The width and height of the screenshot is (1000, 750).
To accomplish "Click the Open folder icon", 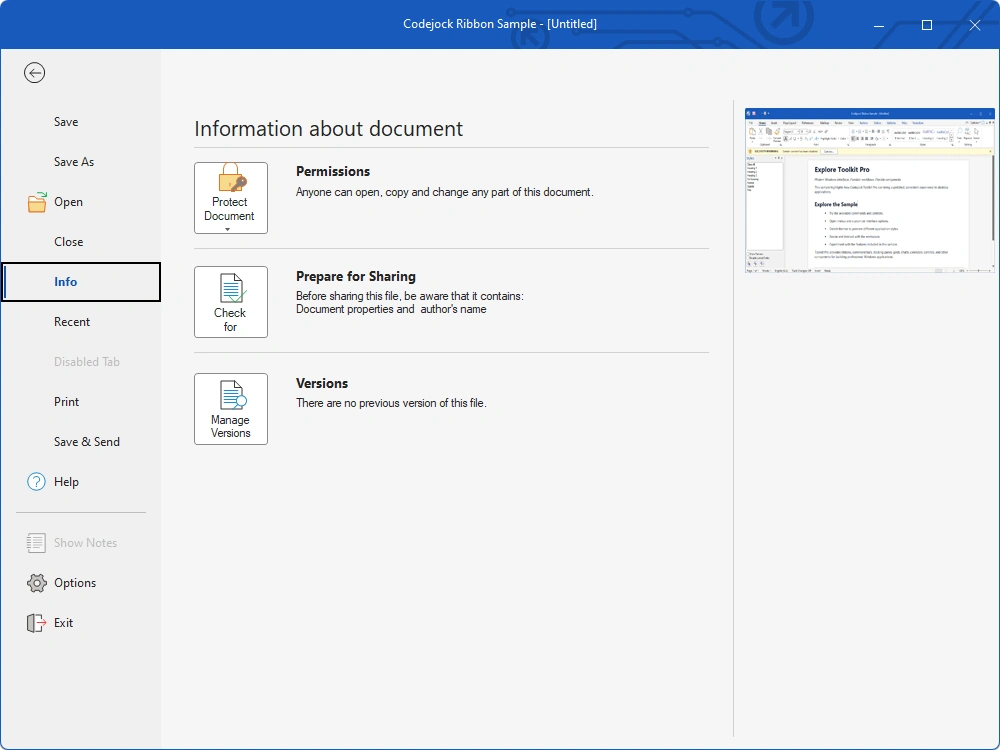I will (37, 202).
